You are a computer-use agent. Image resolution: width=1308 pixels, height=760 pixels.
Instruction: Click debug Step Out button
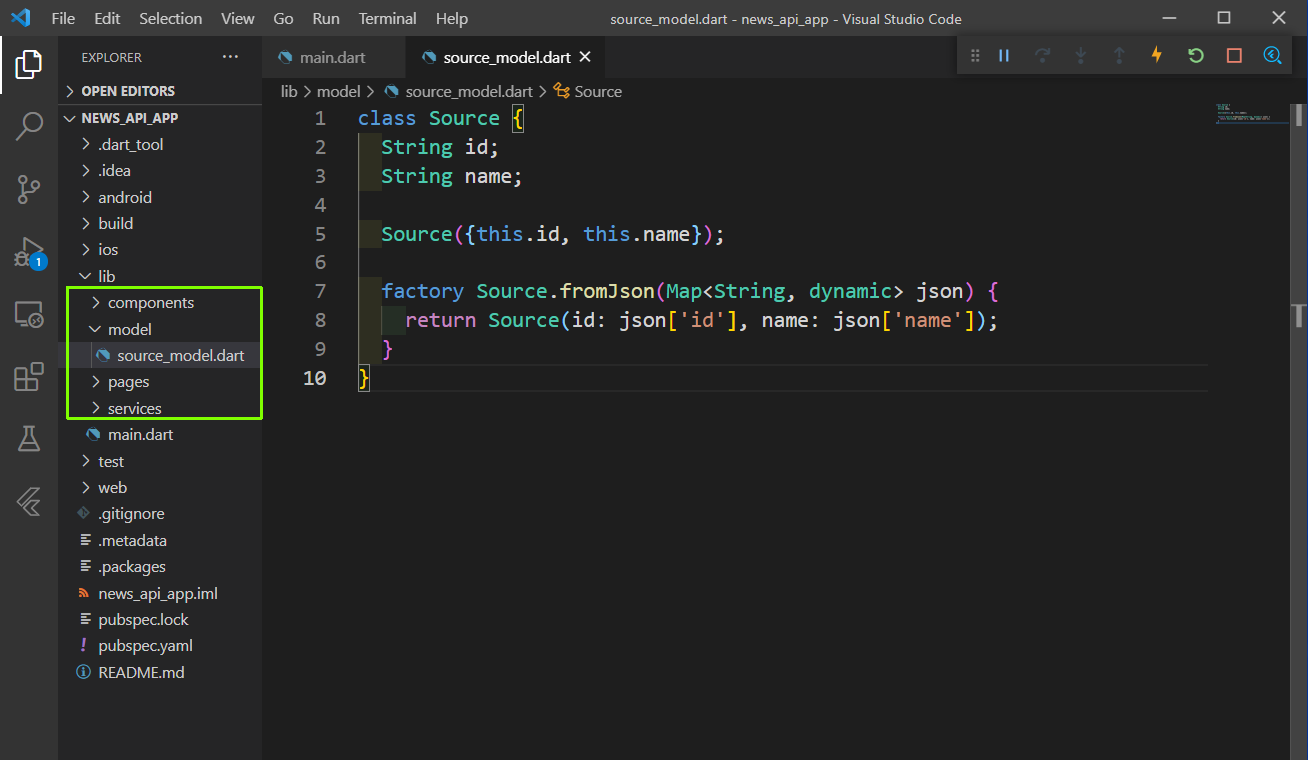(x=1119, y=55)
